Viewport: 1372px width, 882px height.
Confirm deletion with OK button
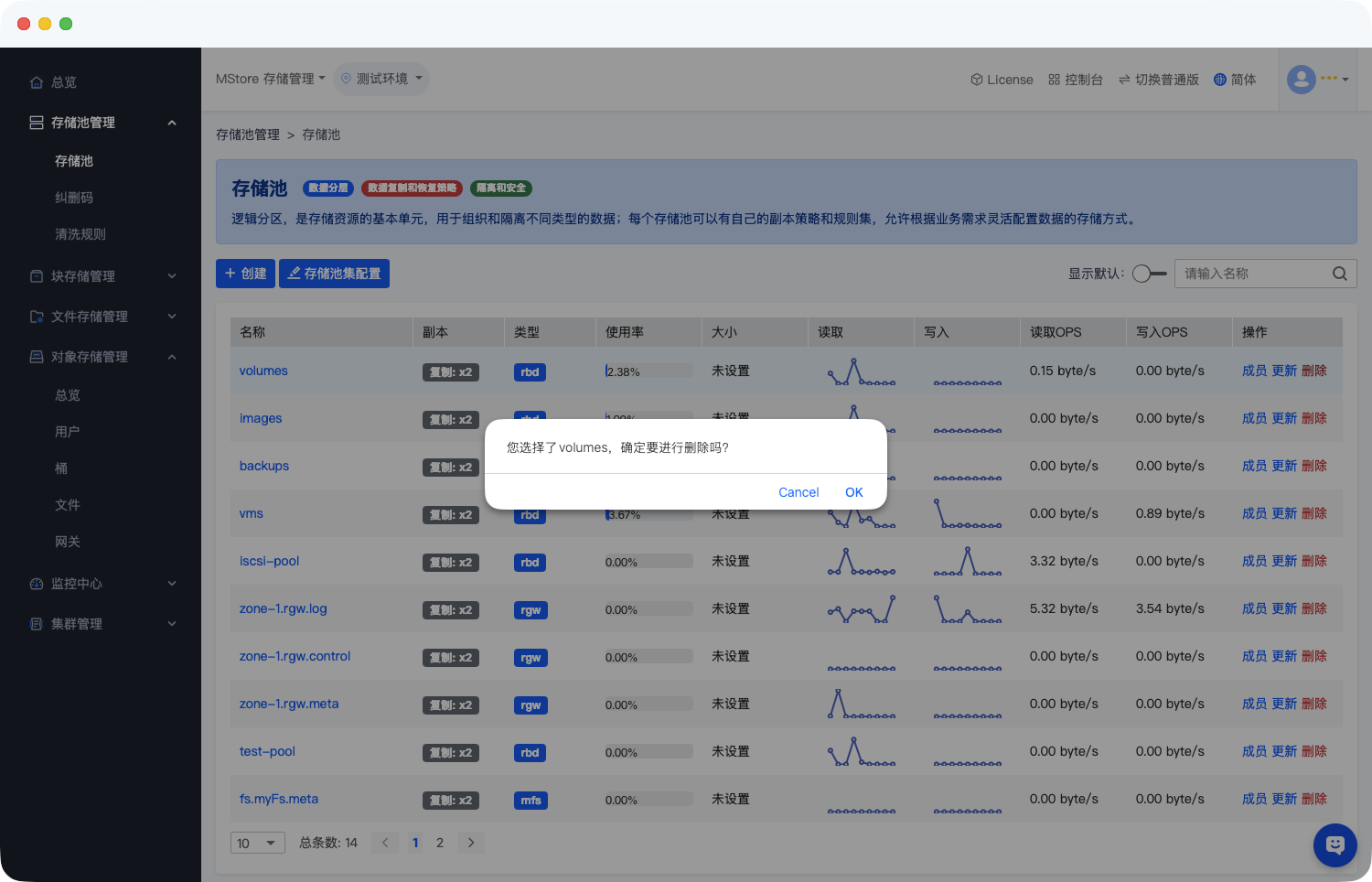(x=853, y=492)
